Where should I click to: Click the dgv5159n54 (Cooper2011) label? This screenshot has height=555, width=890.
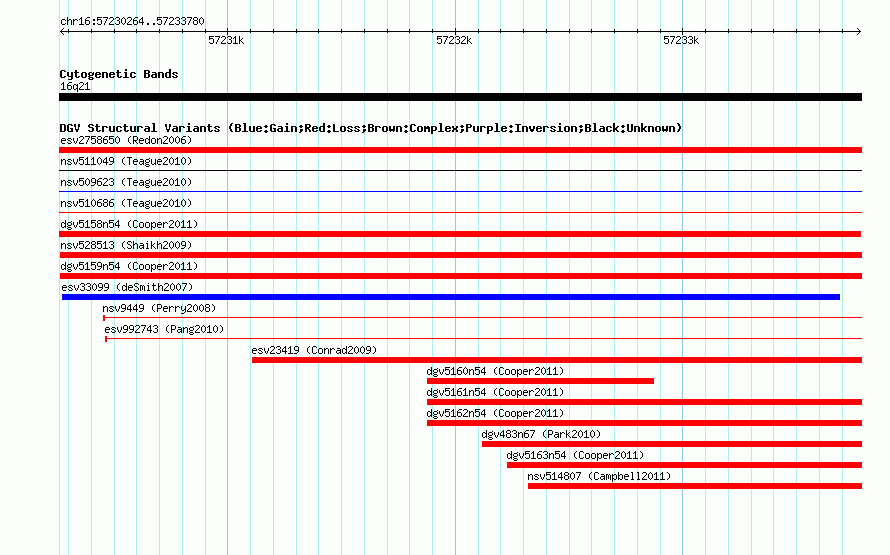(x=129, y=266)
